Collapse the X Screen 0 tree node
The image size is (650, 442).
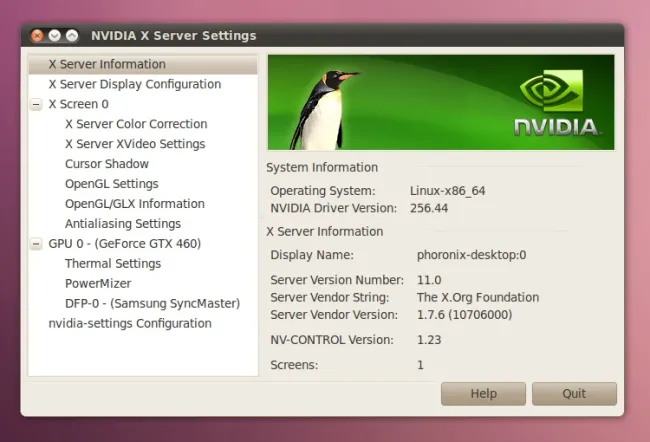pos(36,104)
